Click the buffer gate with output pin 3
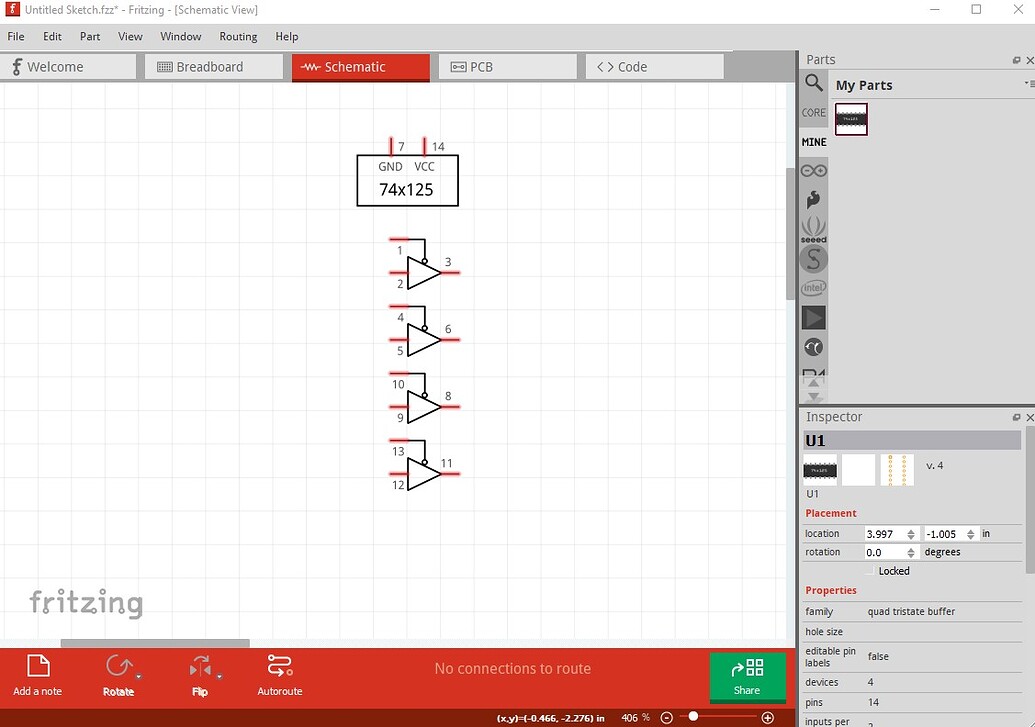The width and height of the screenshot is (1035, 727). point(423,273)
